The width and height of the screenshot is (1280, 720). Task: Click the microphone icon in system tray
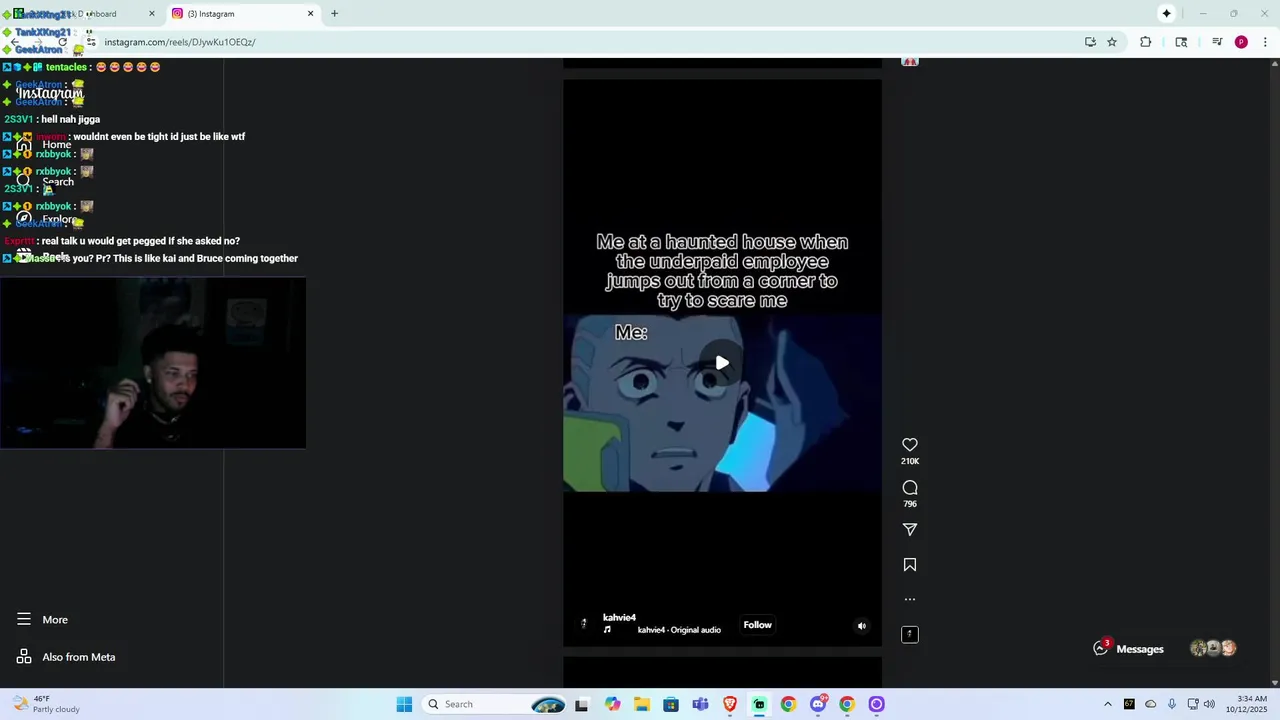1172,704
